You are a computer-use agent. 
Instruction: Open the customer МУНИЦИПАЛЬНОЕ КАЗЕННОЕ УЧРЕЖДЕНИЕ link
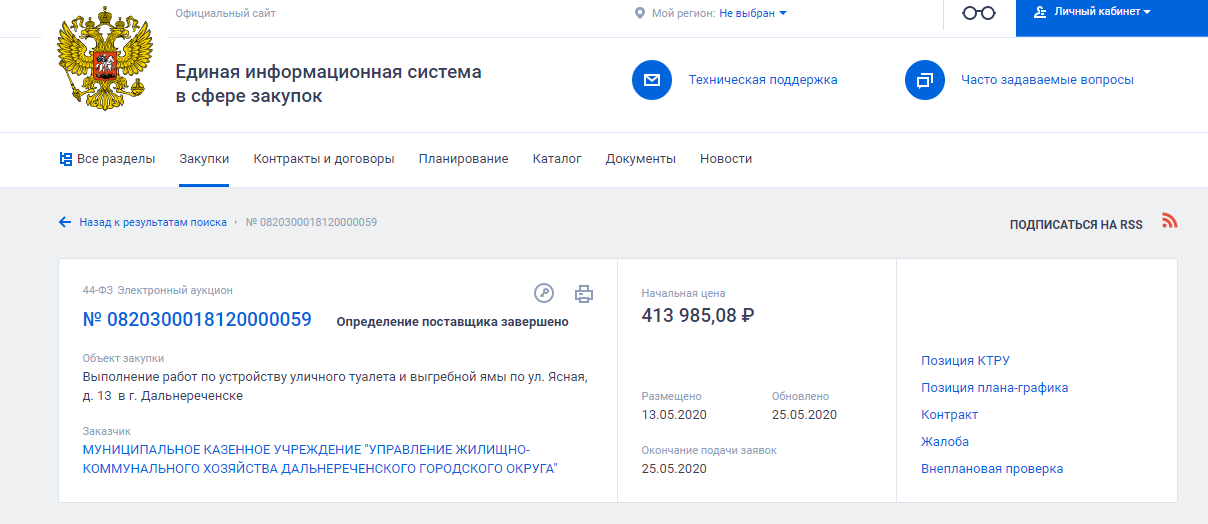(x=320, y=459)
